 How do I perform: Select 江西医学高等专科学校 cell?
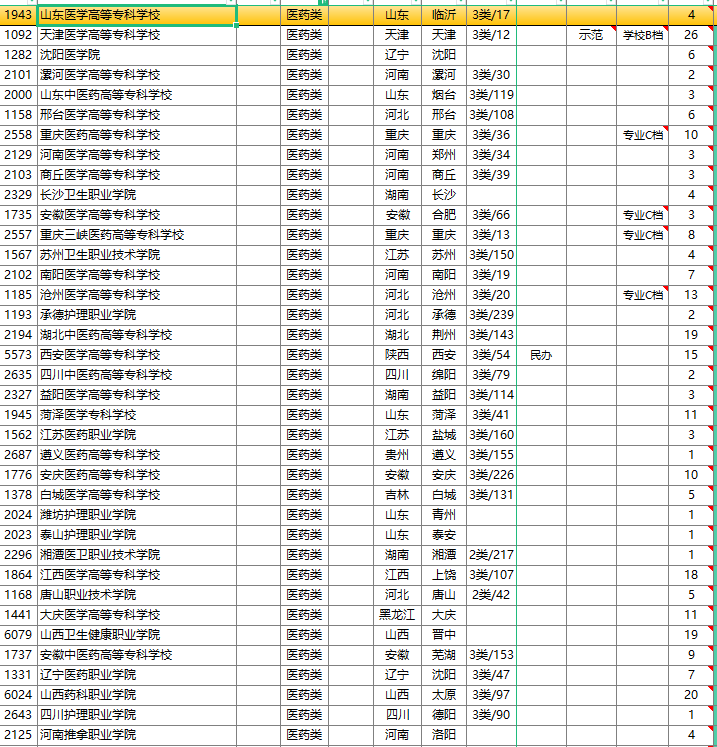[137, 575]
